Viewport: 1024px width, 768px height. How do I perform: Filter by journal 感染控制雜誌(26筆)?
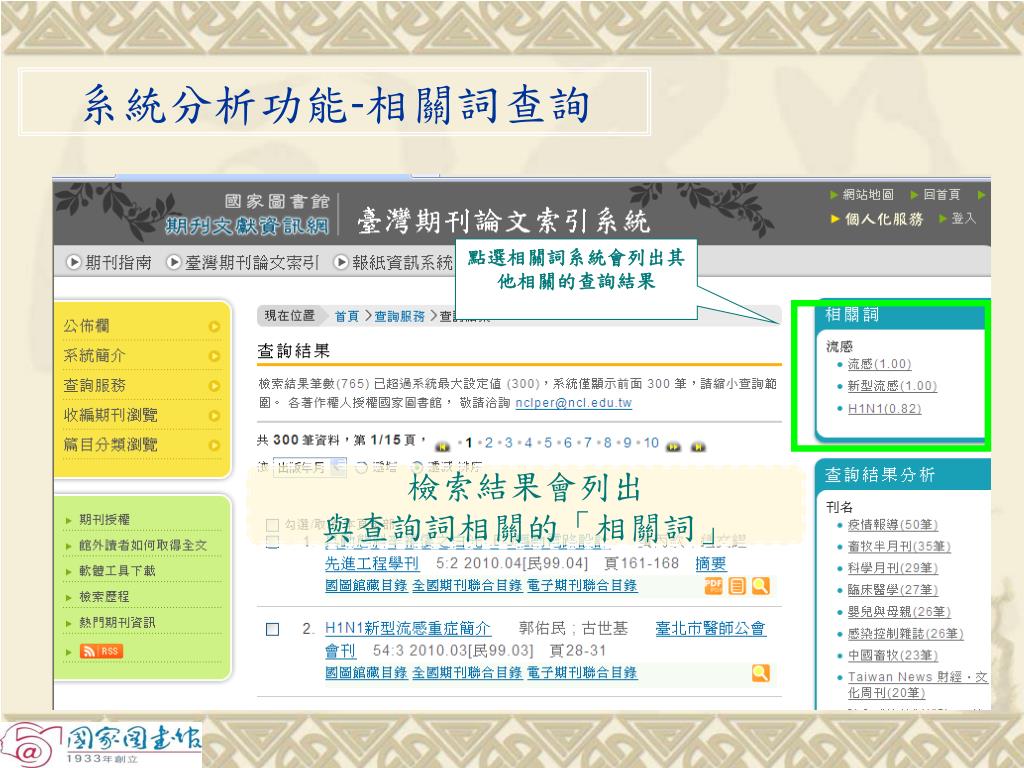click(905, 633)
